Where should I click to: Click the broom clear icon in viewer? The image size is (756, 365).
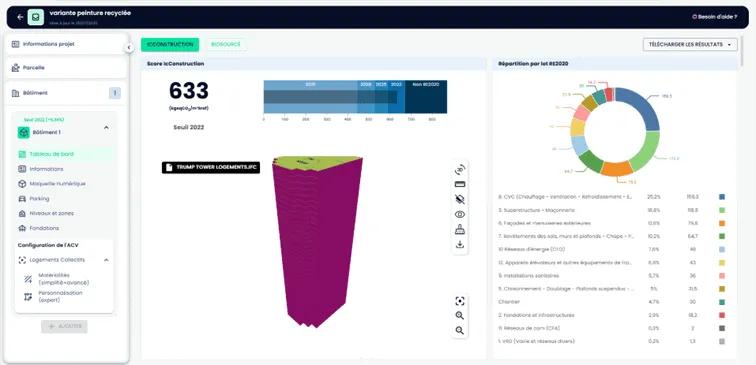click(459, 230)
